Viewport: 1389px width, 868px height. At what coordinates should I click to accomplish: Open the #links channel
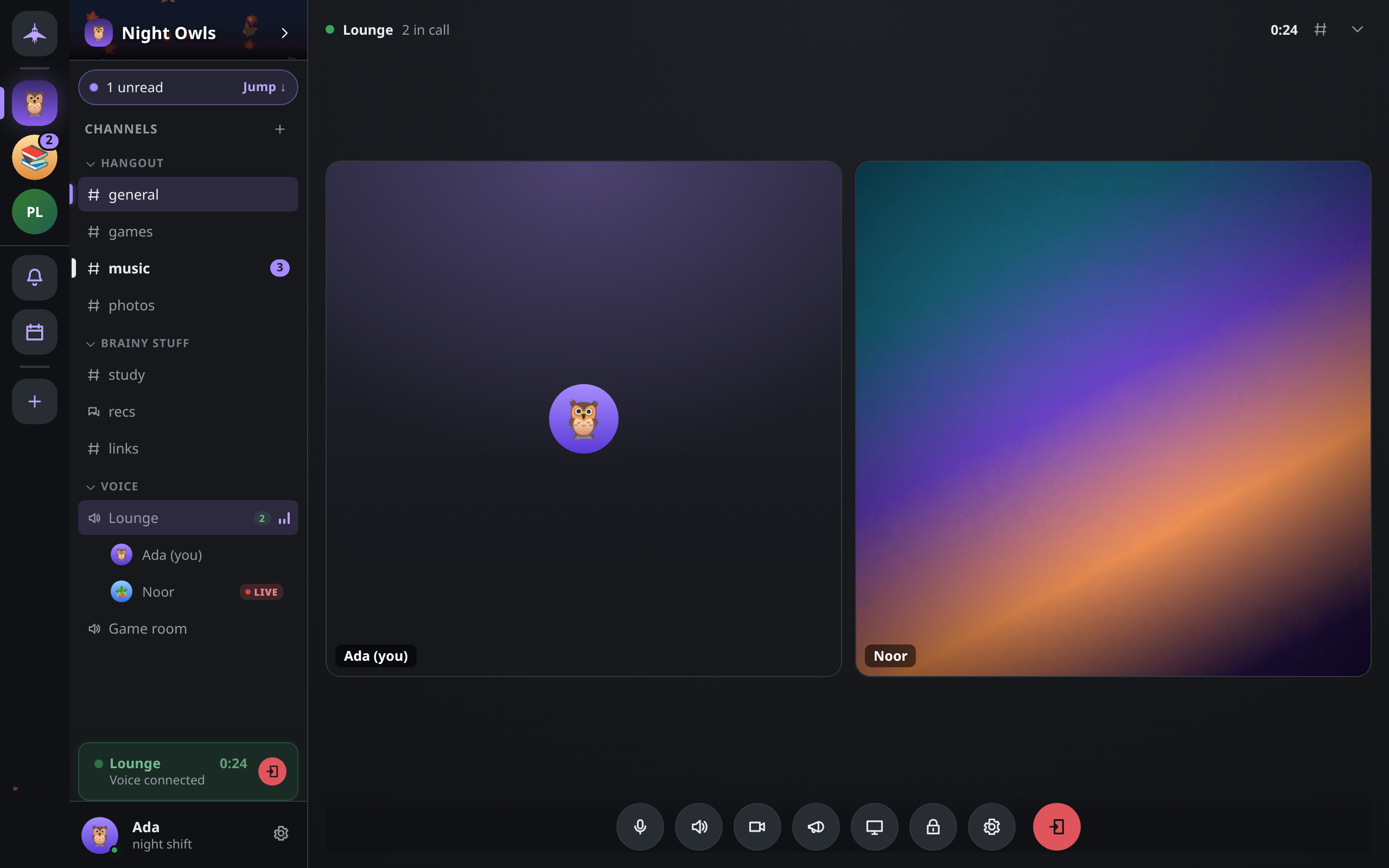pyautogui.click(x=188, y=448)
